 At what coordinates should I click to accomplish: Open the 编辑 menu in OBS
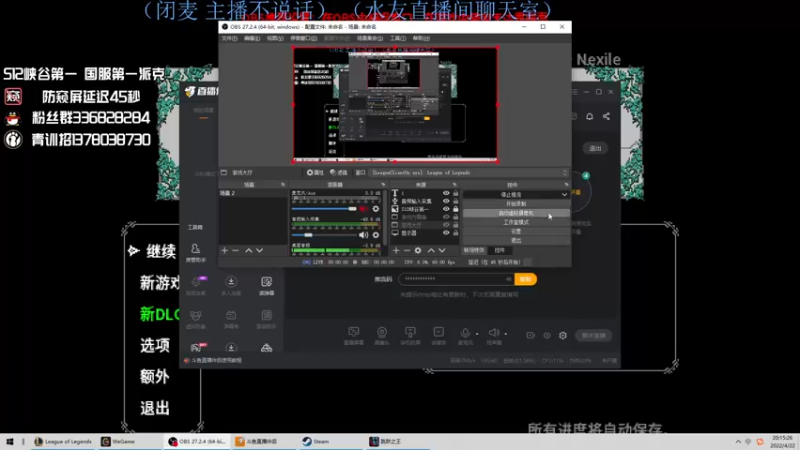[252, 38]
